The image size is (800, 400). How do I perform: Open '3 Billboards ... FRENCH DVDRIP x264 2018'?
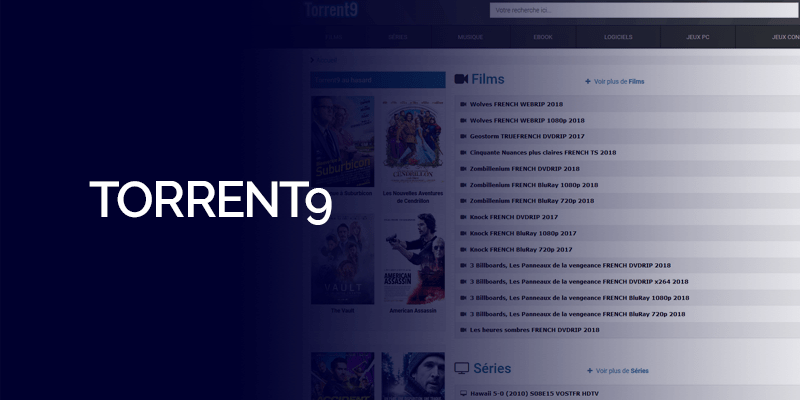click(579, 282)
